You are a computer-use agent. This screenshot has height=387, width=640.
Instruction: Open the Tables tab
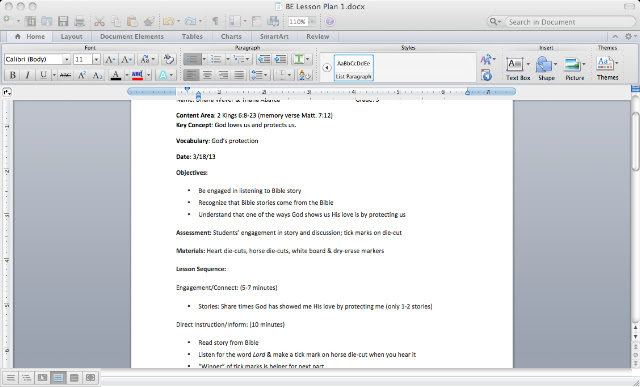click(x=192, y=37)
